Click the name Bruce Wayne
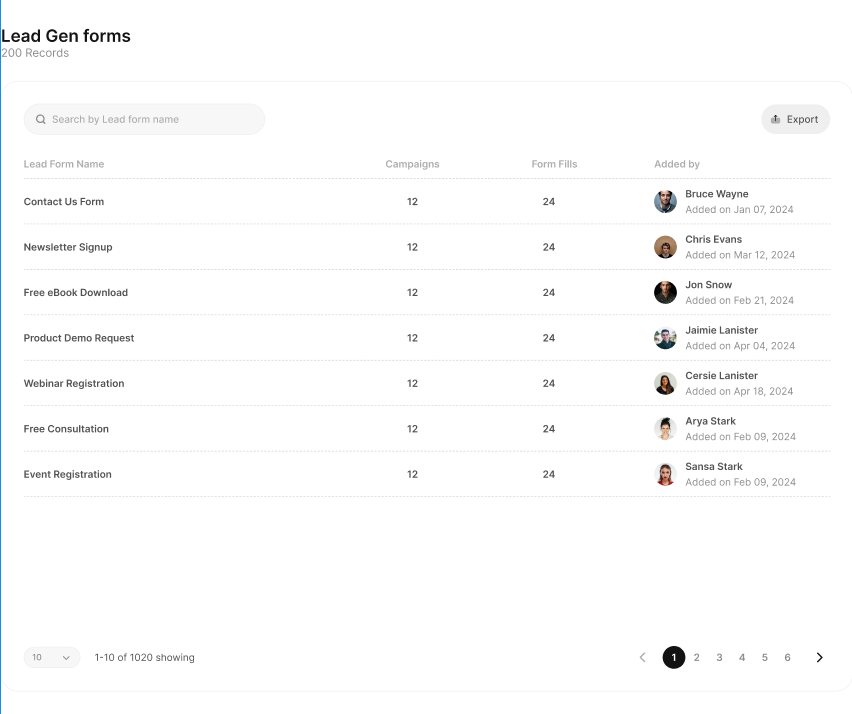The image size is (852, 714). click(717, 194)
